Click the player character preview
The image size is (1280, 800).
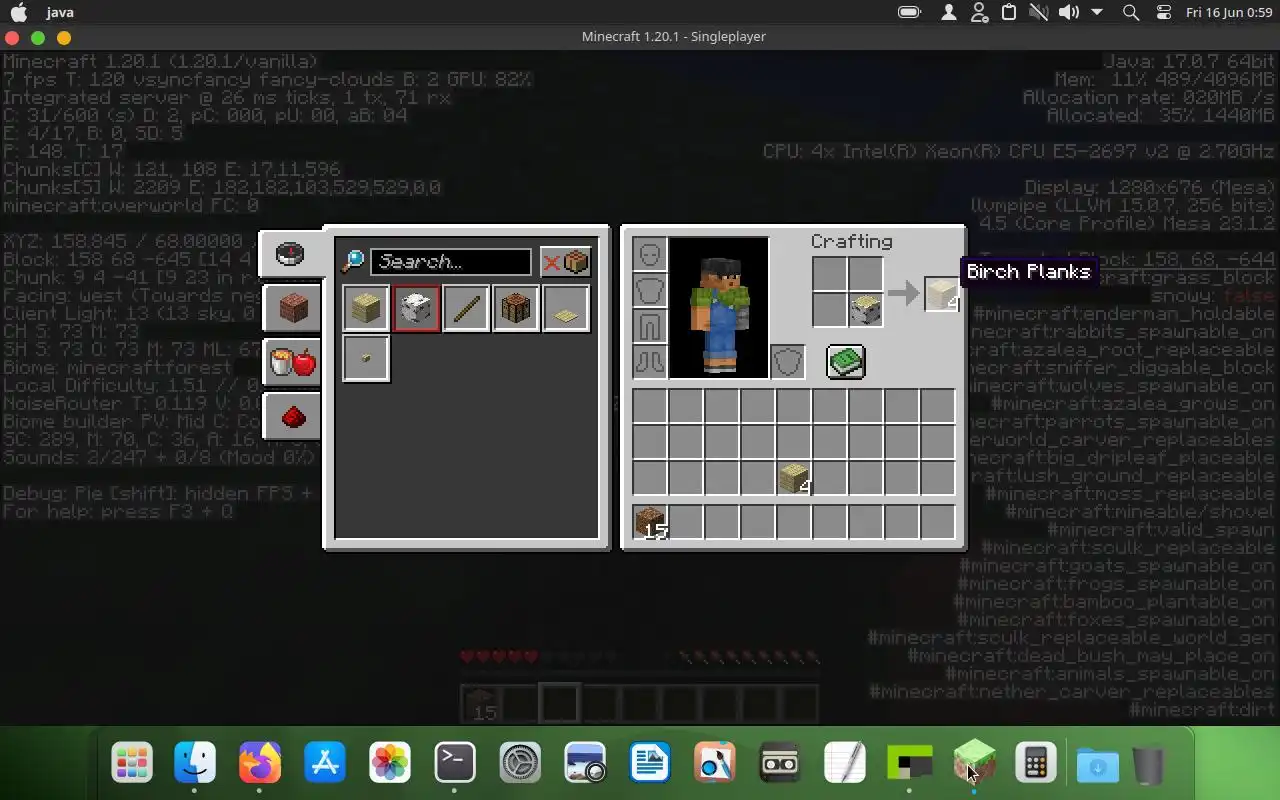[719, 308]
